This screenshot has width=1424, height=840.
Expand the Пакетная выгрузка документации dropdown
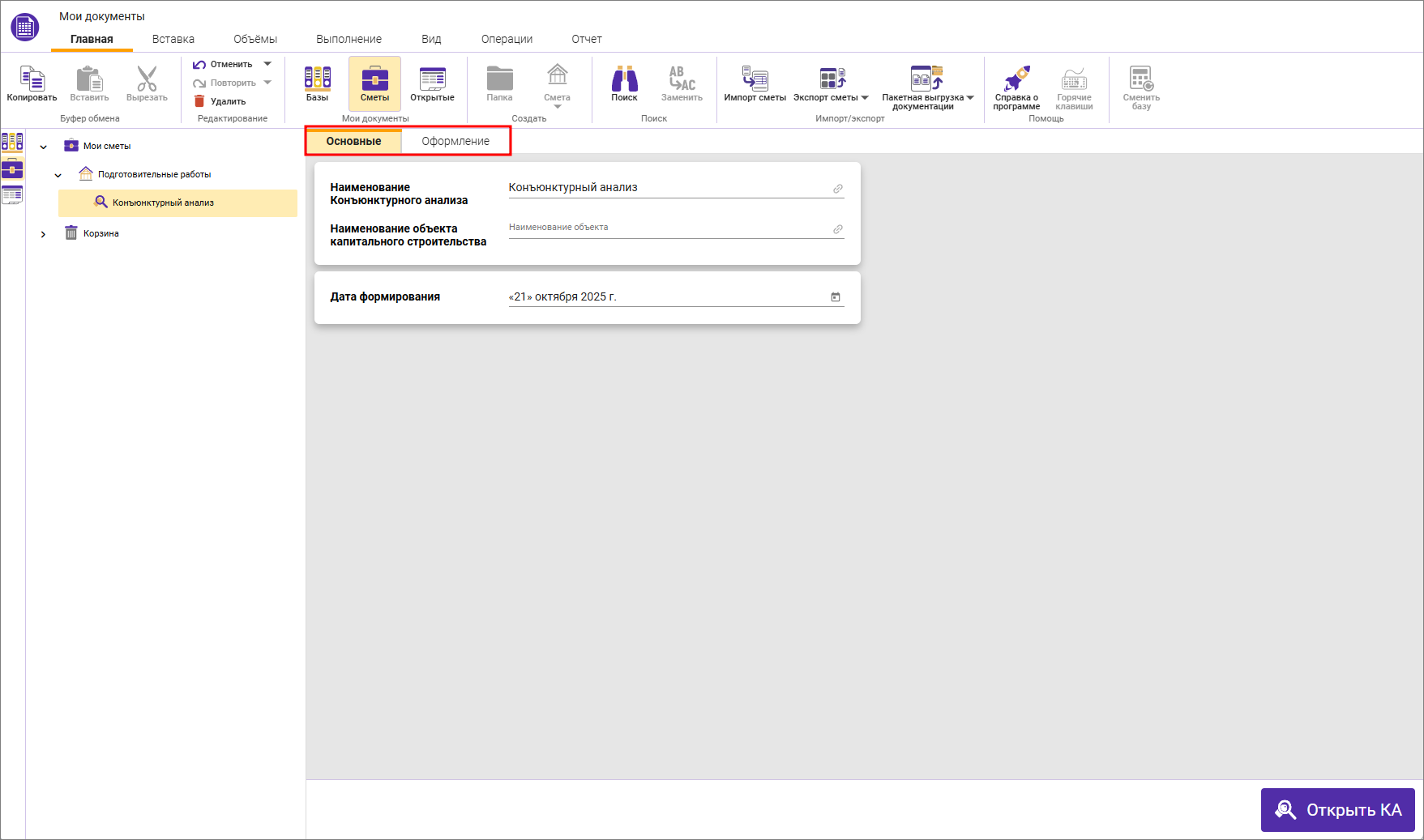pos(970,98)
